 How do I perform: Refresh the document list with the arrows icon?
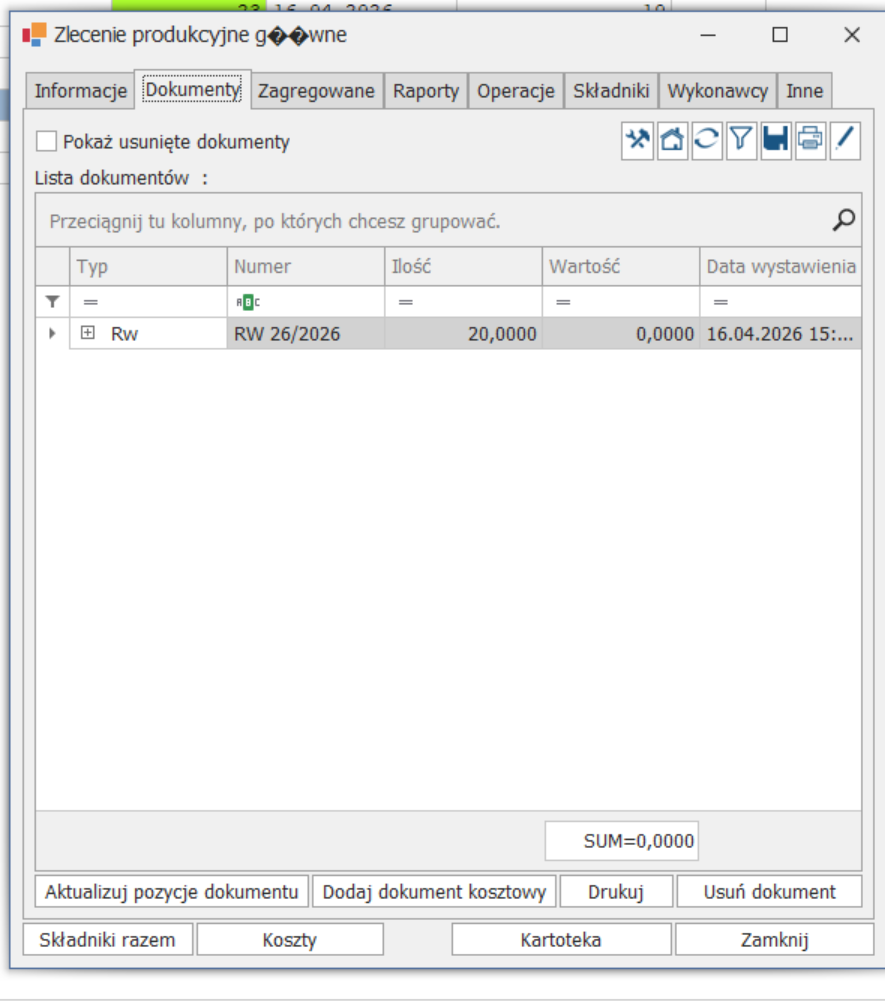pos(706,140)
